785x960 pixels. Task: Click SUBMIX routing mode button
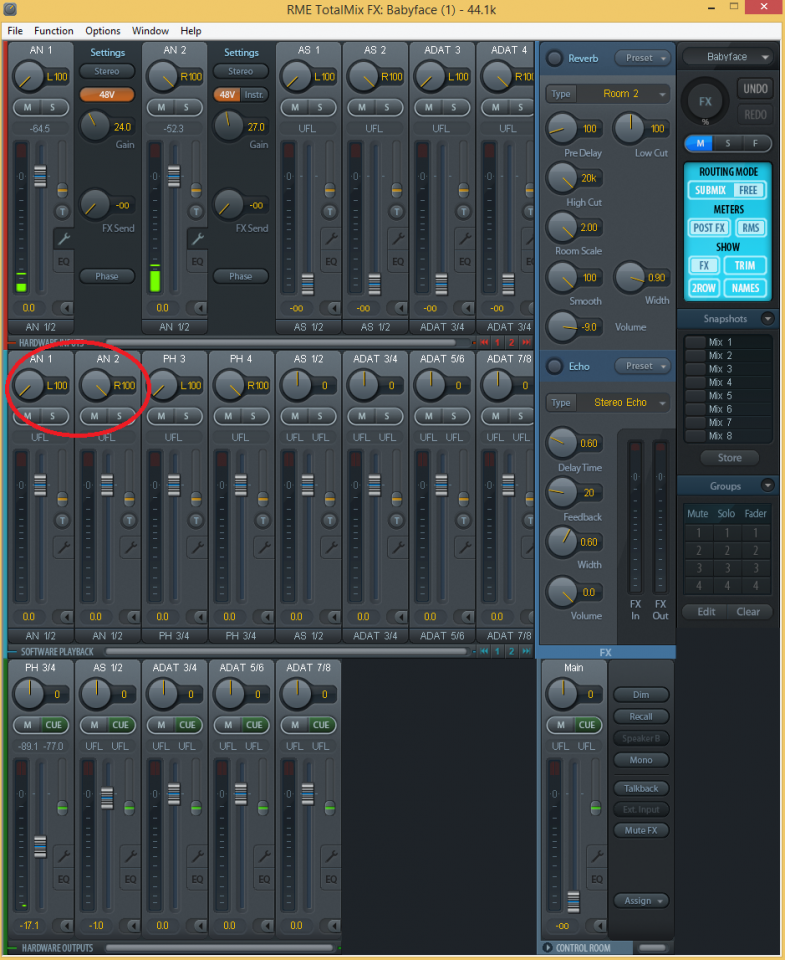click(710, 190)
